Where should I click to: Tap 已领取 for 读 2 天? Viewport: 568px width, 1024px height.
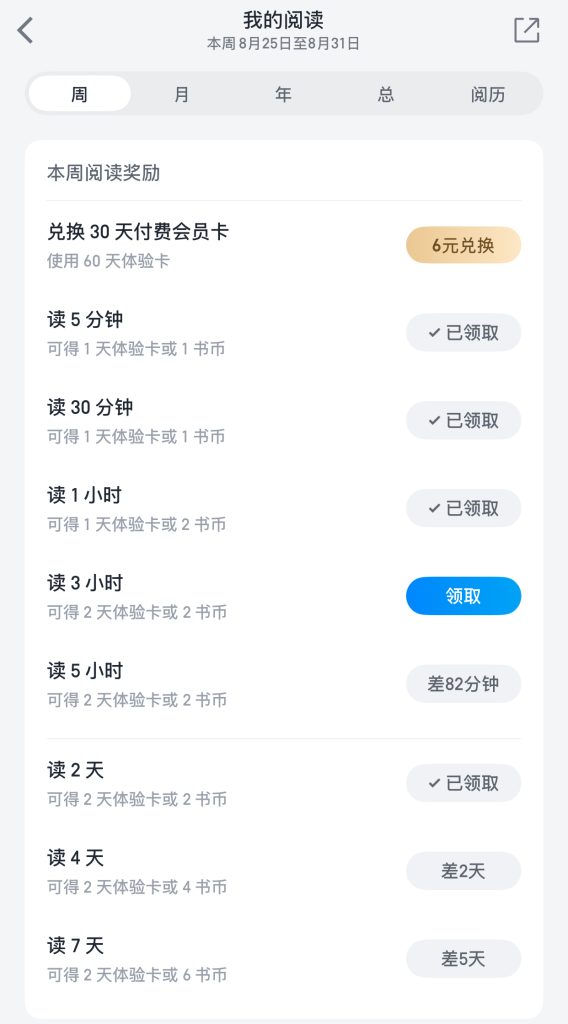pos(464,783)
